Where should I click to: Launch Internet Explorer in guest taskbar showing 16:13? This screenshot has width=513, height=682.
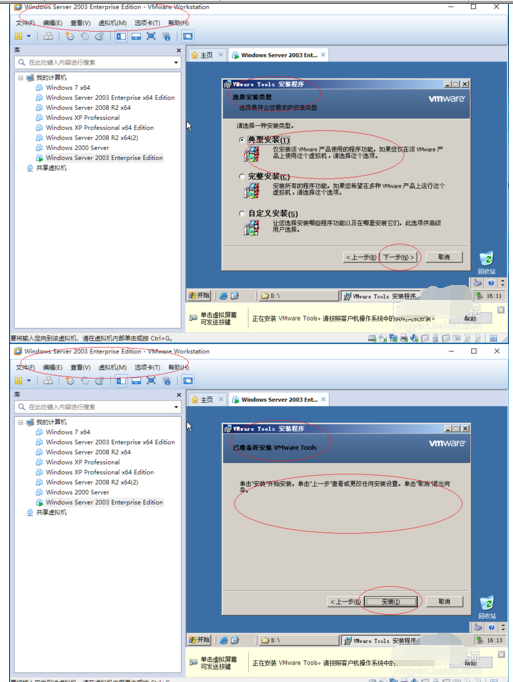(x=223, y=640)
